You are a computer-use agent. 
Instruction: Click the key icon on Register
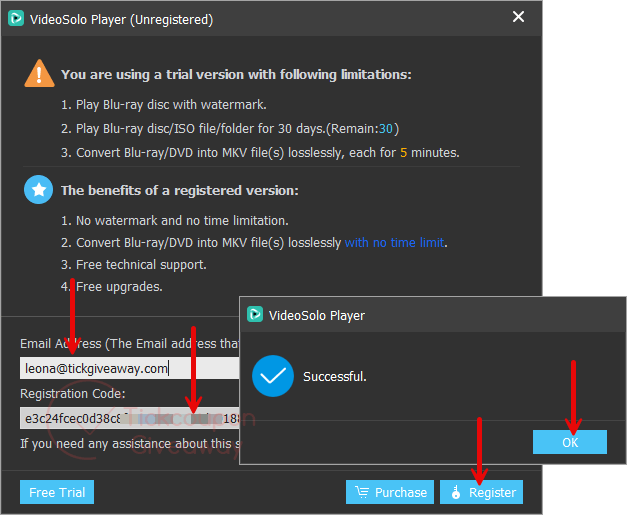click(455, 492)
